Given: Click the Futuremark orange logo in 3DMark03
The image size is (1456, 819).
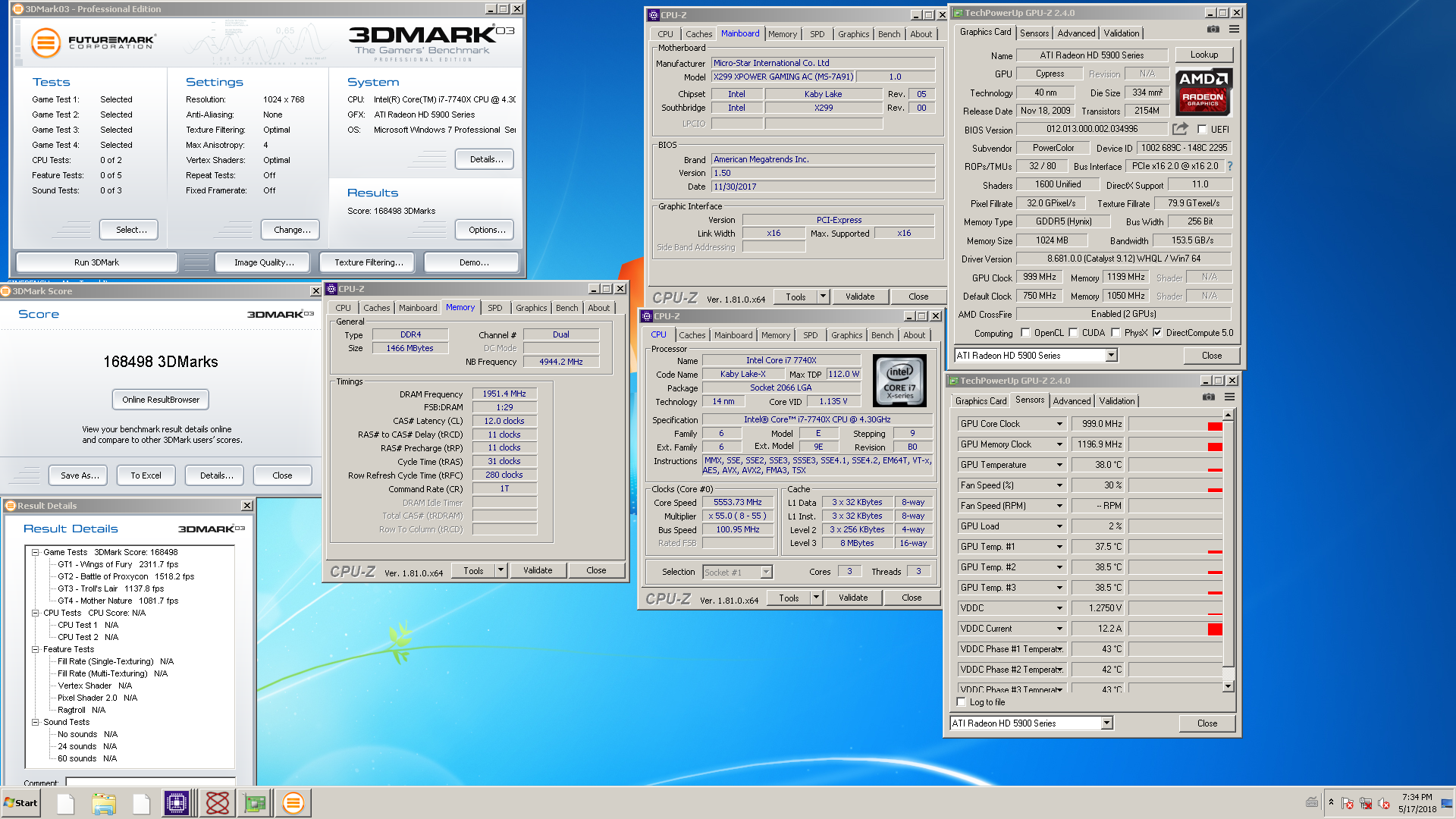Looking at the screenshot, I should point(45,42).
